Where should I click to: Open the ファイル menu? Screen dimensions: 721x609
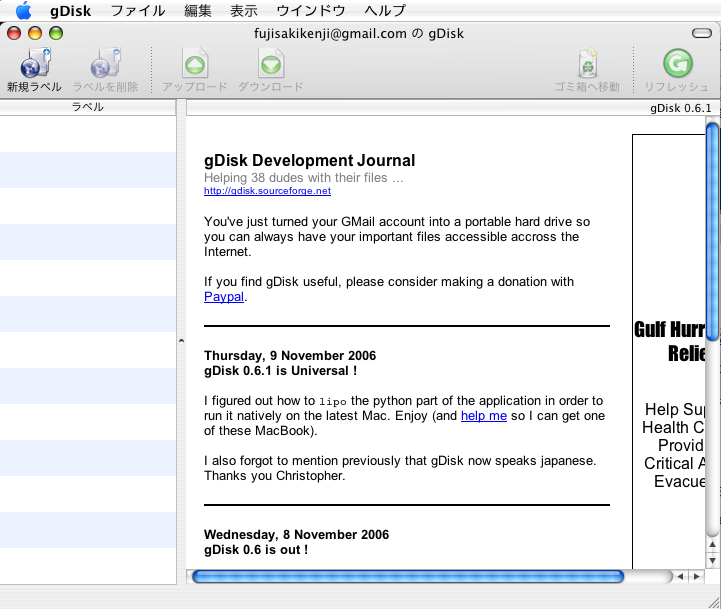point(137,11)
